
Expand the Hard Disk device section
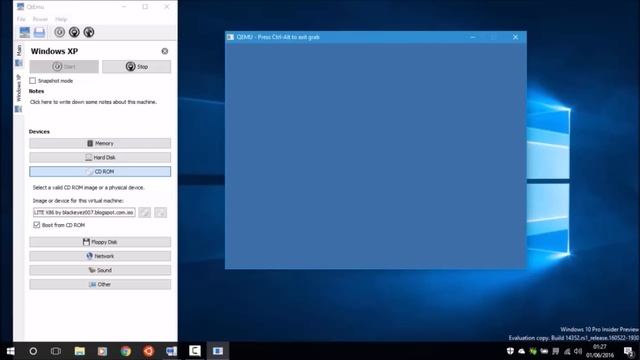[x=100, y=157]
